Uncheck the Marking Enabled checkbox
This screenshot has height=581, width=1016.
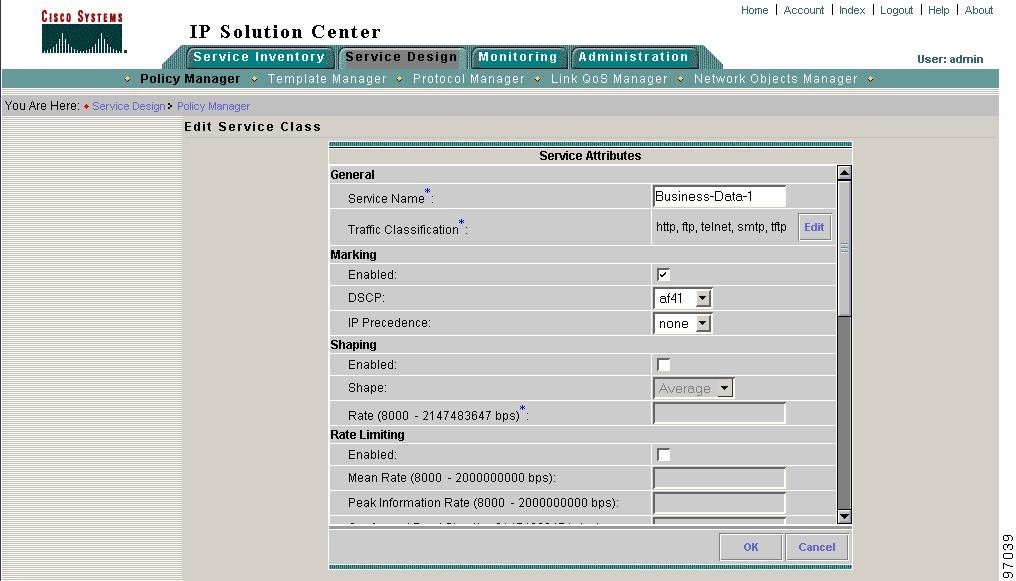(663, 274)
